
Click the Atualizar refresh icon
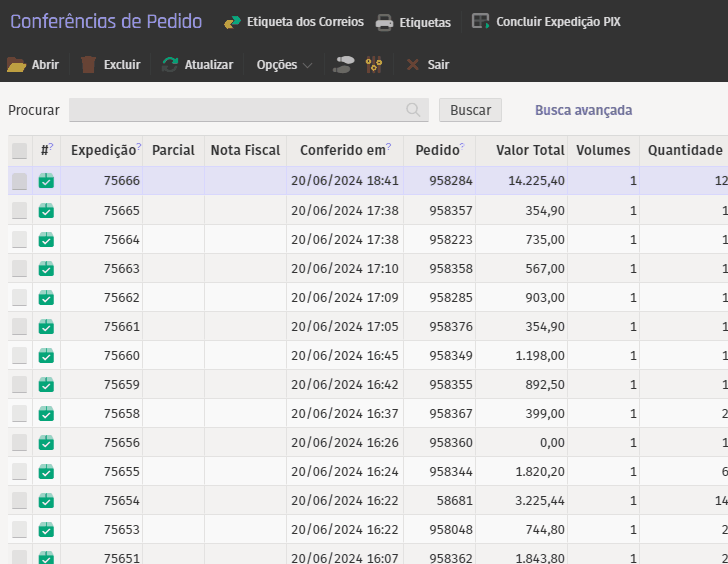[x=170, y=65]
